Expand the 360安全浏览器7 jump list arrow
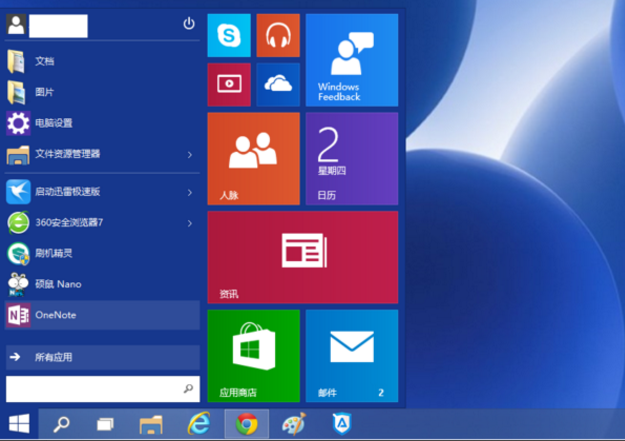The width and height of the screenshot is (625, 441). click(190, 222)
